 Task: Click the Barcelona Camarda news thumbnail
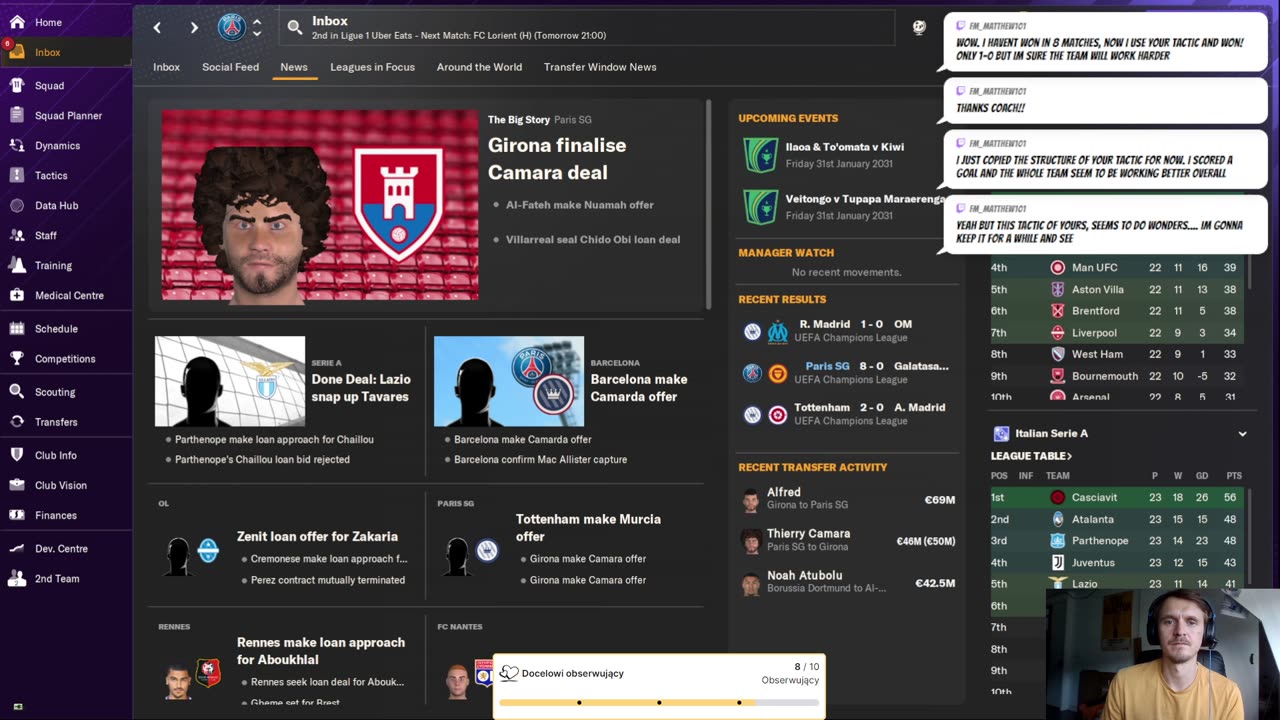click(509, 381)
